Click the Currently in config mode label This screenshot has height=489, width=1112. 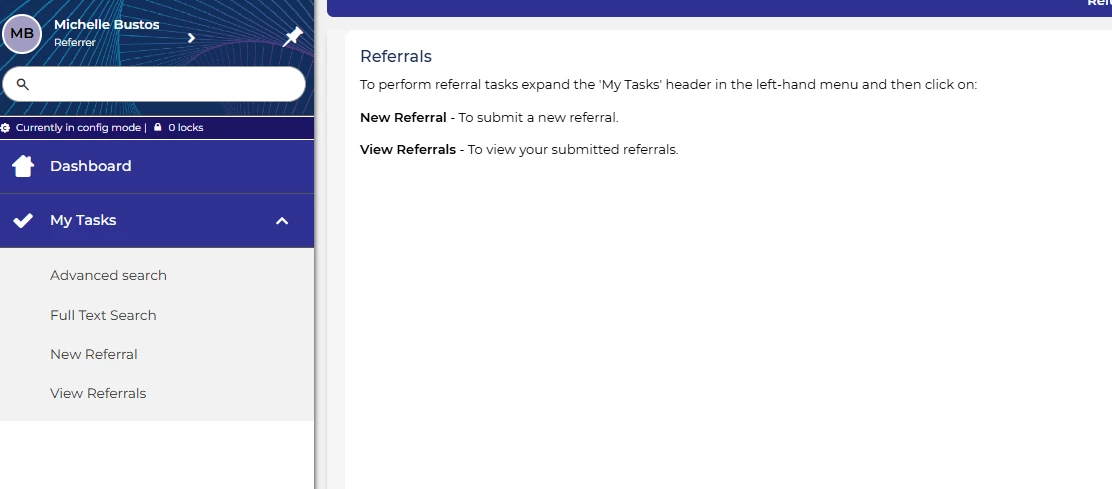point(79,128)
